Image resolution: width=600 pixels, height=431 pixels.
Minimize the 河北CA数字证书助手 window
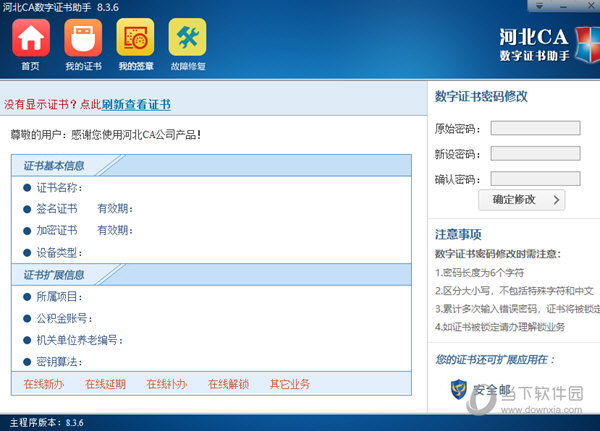pos(563,6)
